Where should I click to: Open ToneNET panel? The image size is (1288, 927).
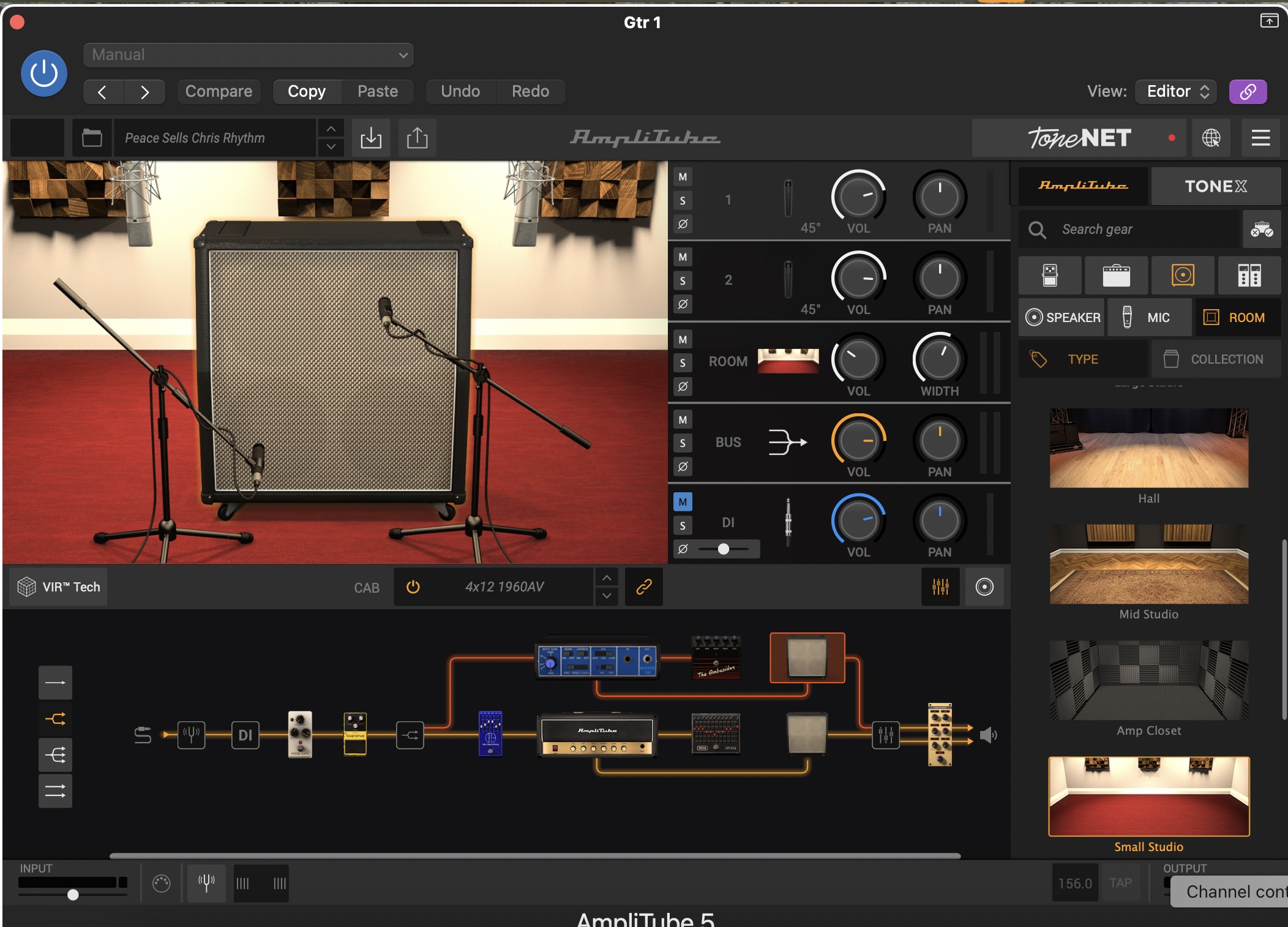click(1079, 138)
